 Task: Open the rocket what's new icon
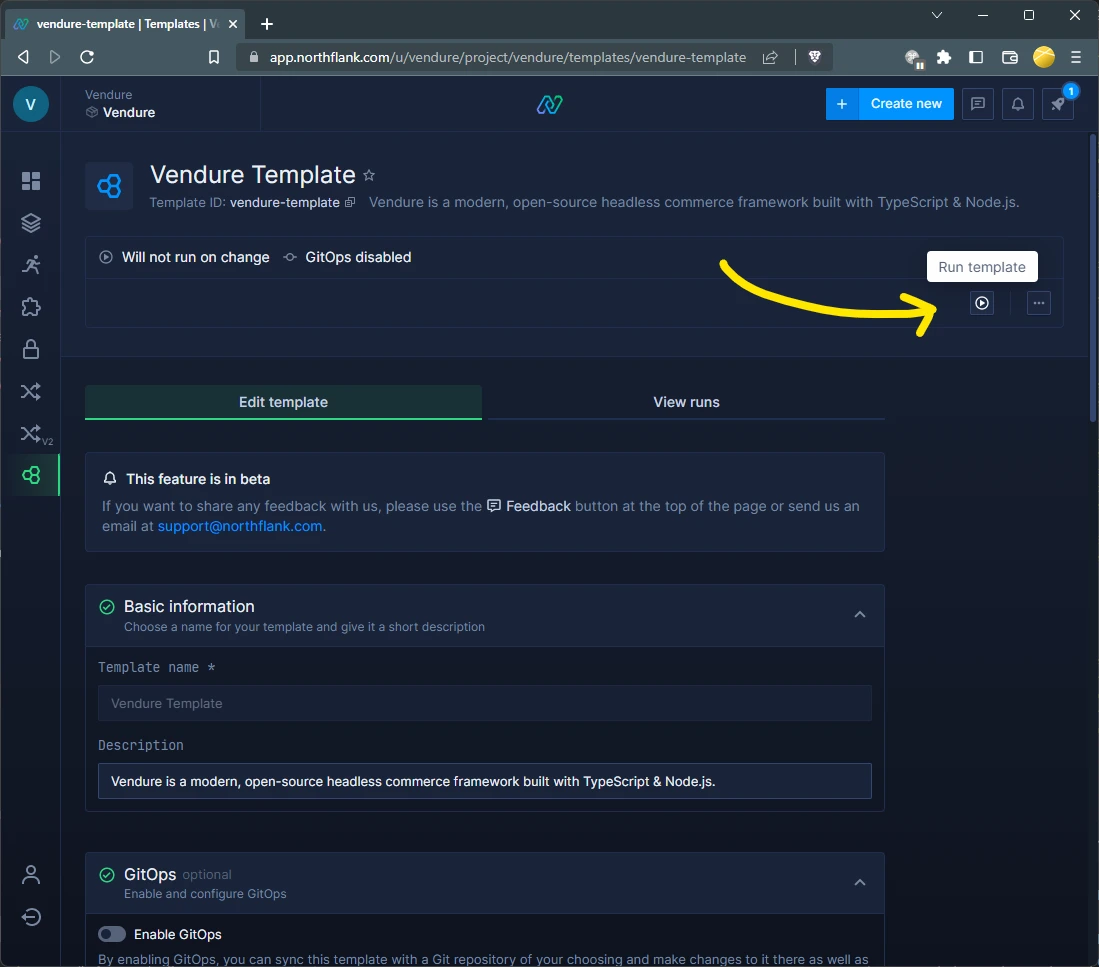pyautogui.click(x=1058, y=104)
